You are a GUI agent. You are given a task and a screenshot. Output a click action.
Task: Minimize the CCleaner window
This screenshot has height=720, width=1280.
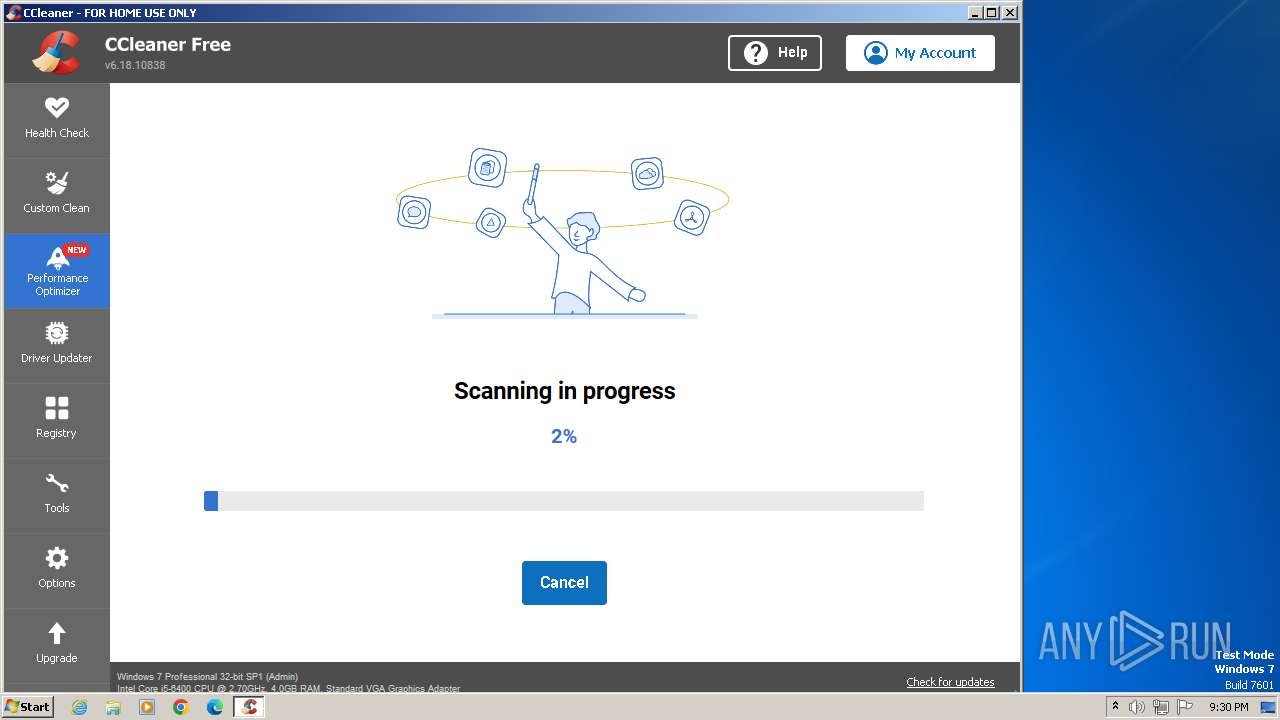[975, 13]
